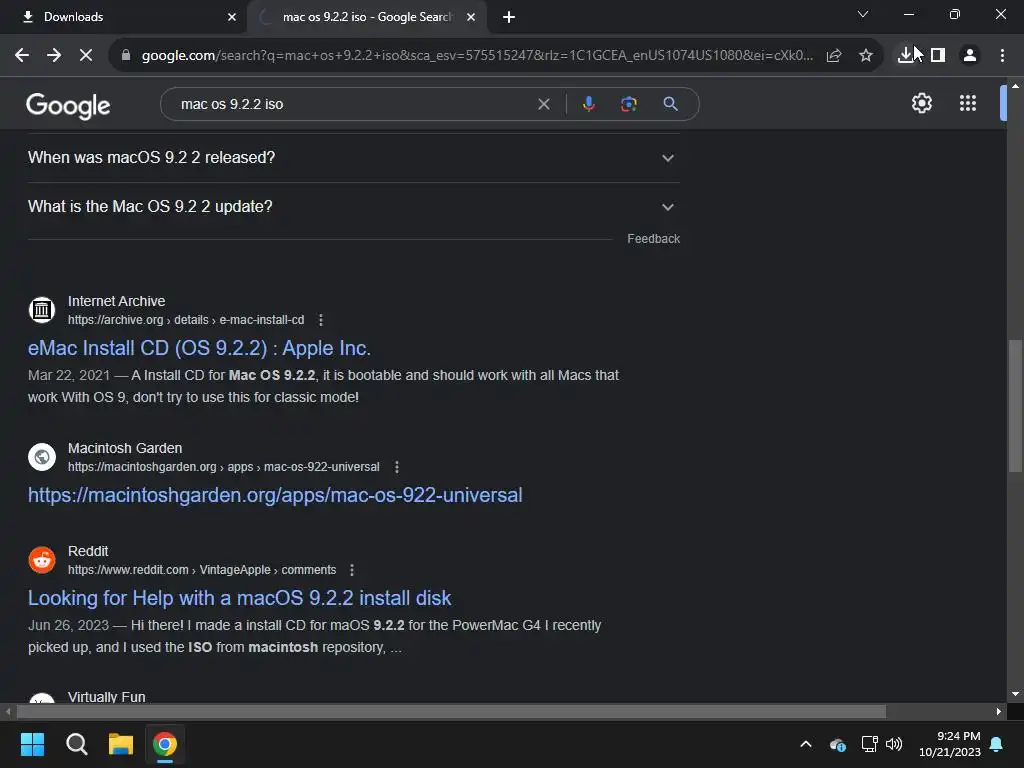Open 'Looking for Help with a macOS 9.2.2 install disk'
1024x768 pixels.
239,598
